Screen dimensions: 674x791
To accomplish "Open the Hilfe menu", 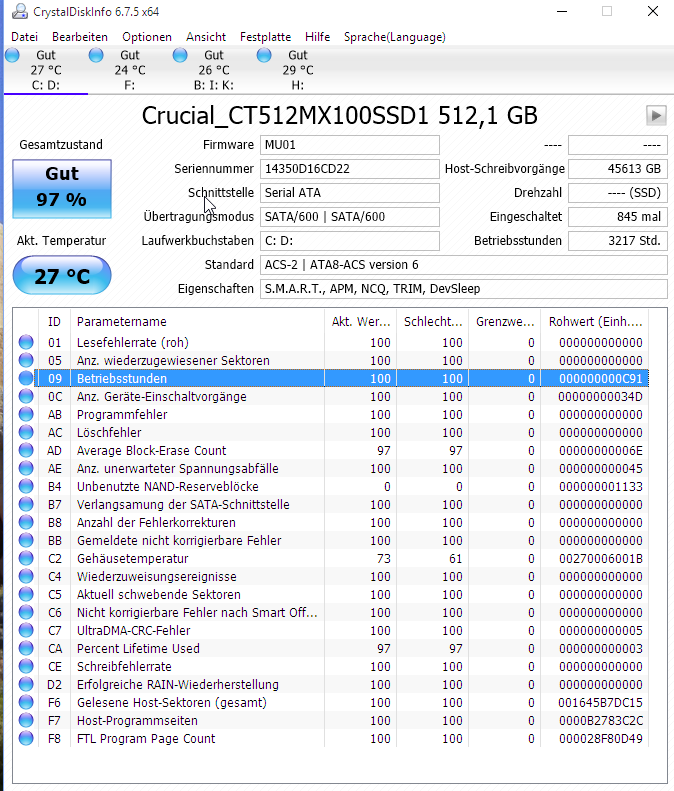I will coord(317,37).
